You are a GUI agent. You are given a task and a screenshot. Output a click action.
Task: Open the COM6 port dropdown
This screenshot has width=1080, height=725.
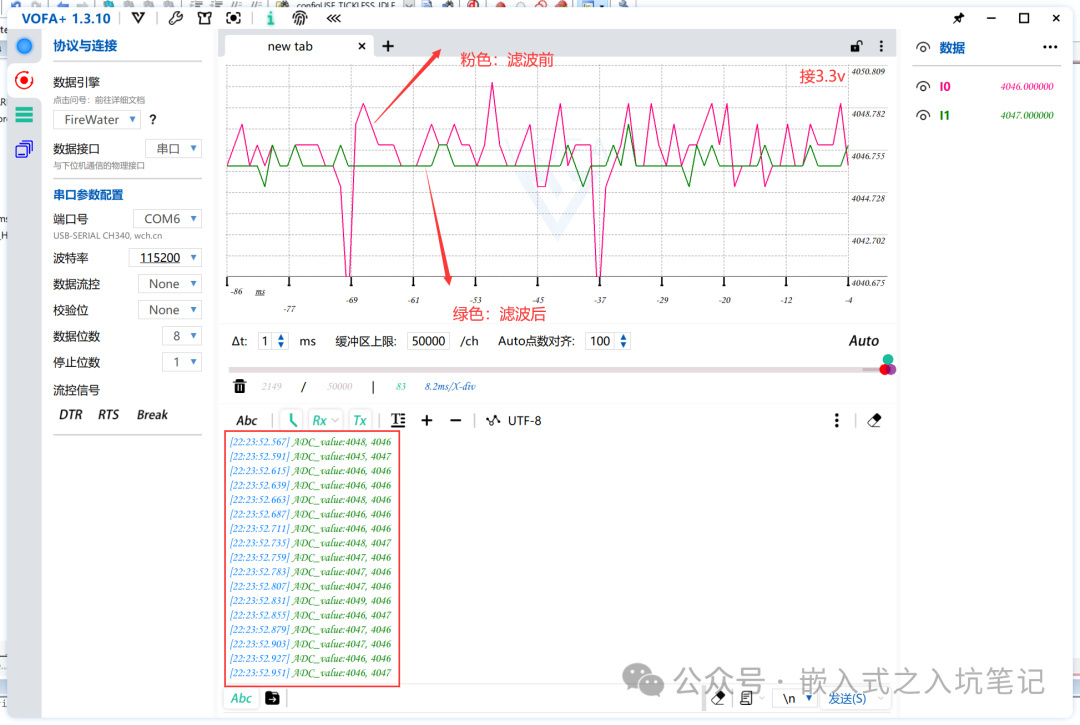[167, 218]
